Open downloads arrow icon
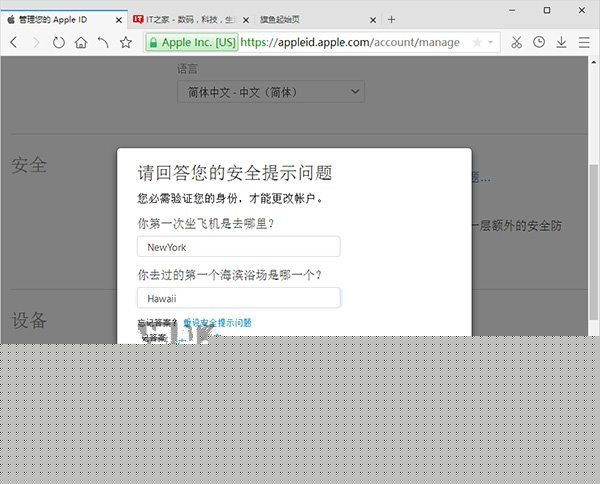Viewport: 600px width, 484px height. coord(561,42)
